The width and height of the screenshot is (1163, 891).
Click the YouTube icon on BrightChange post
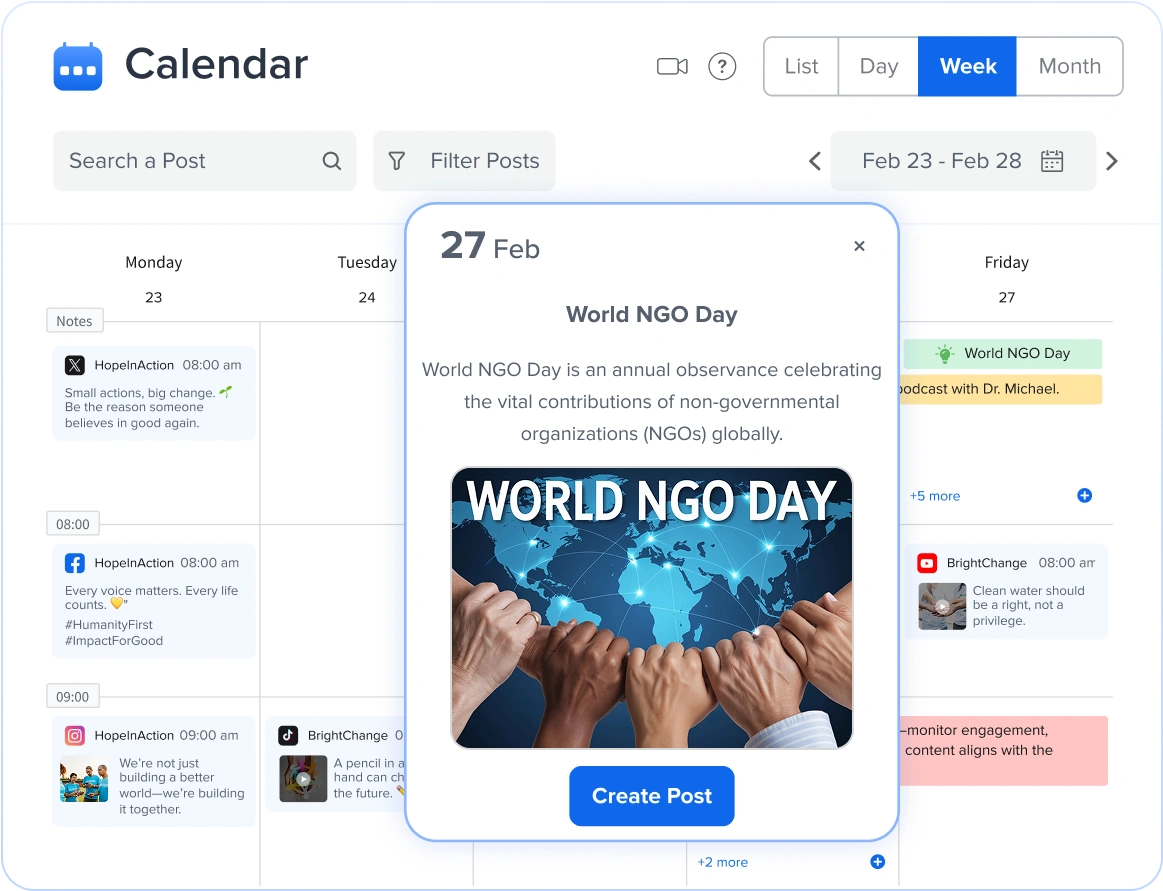(927, 563)
